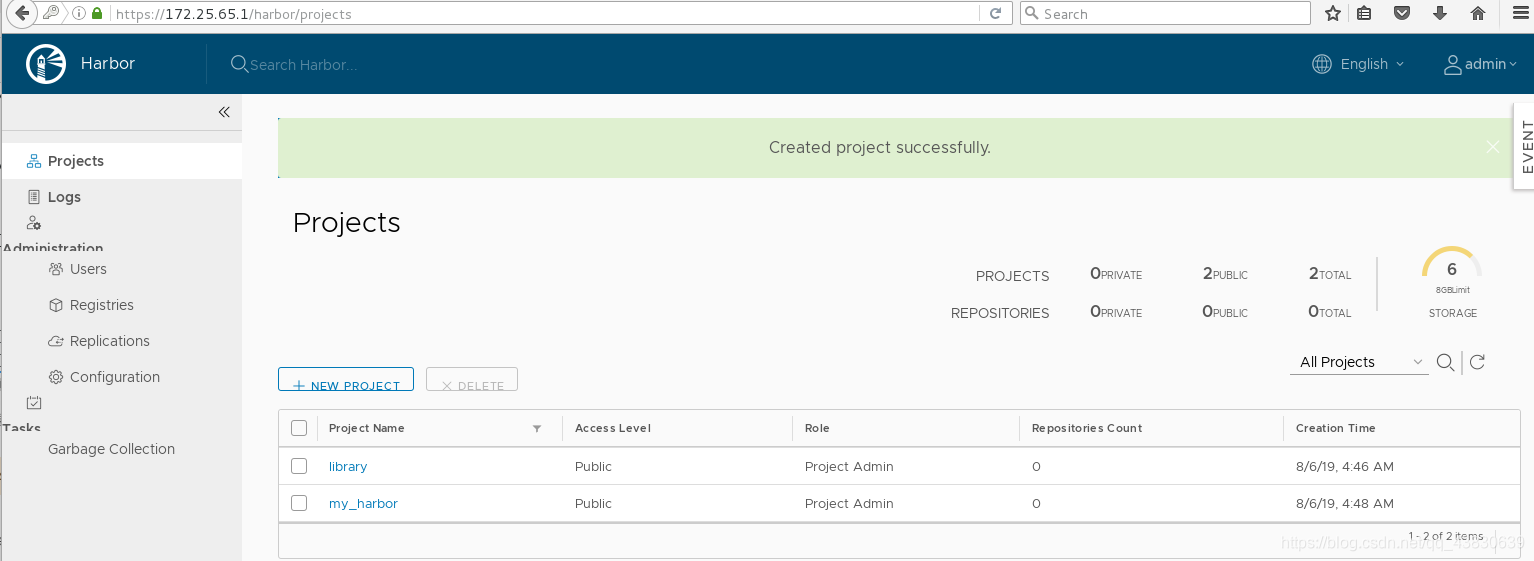Select all projects with header checkbox
The image size is (1534, 561).
point(299,428)
